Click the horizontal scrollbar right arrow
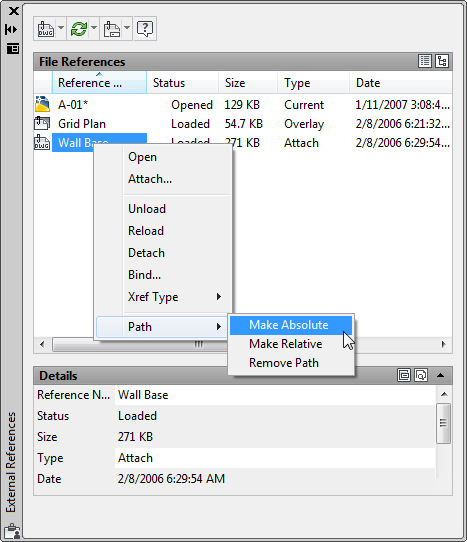This screenshot has height=542, width=467. (x=443, y=344)
